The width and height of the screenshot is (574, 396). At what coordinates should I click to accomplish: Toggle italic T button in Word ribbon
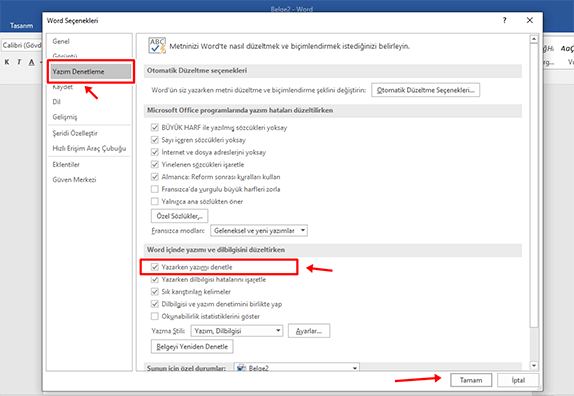19,62
